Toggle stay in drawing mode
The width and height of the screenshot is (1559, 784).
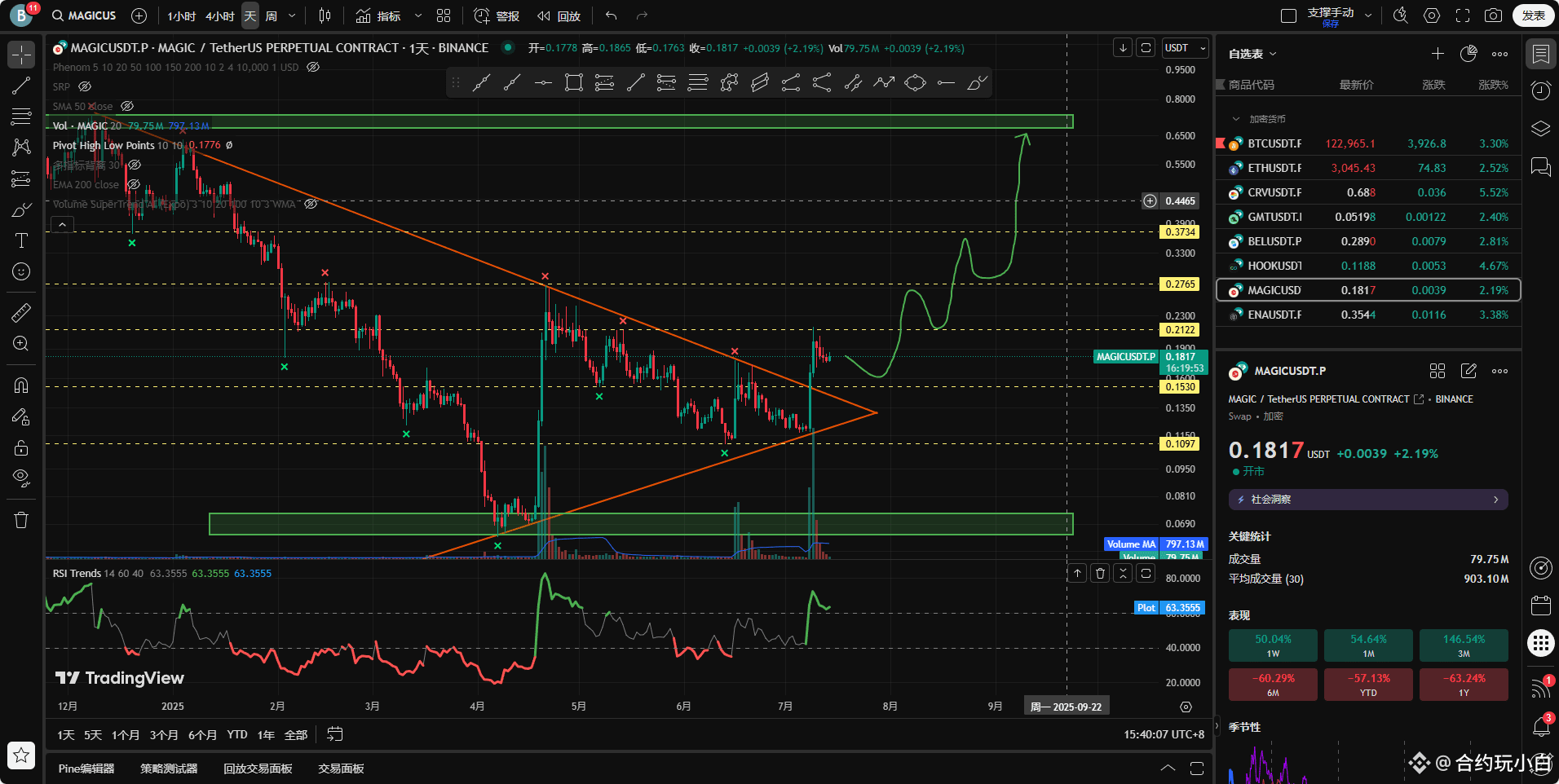coord(21,416)
